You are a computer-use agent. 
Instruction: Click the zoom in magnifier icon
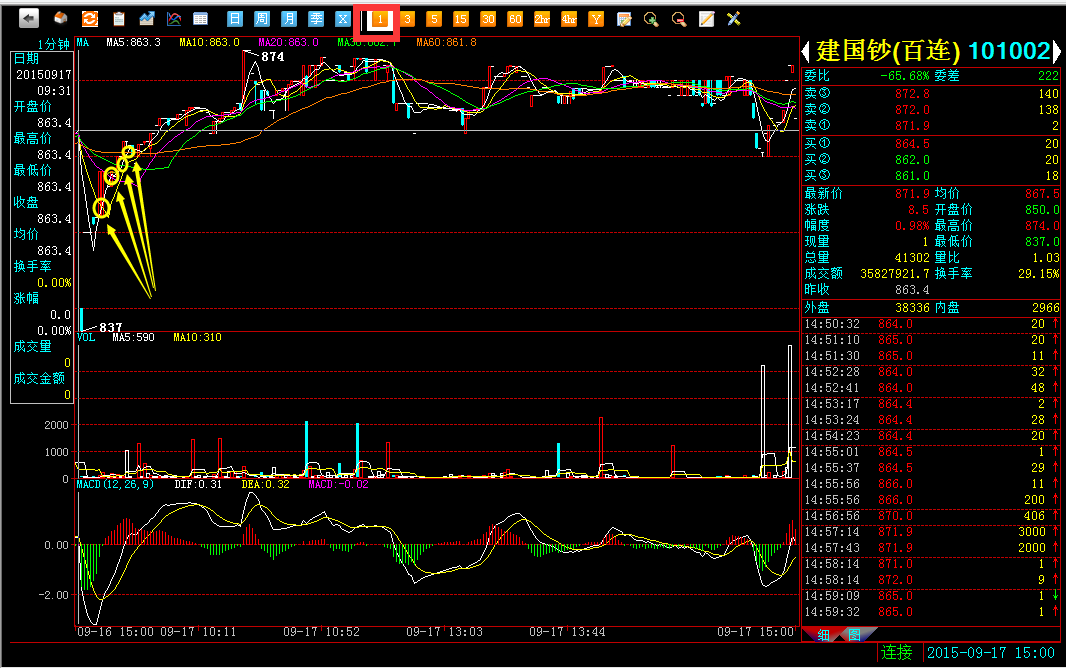click(651, 18)
